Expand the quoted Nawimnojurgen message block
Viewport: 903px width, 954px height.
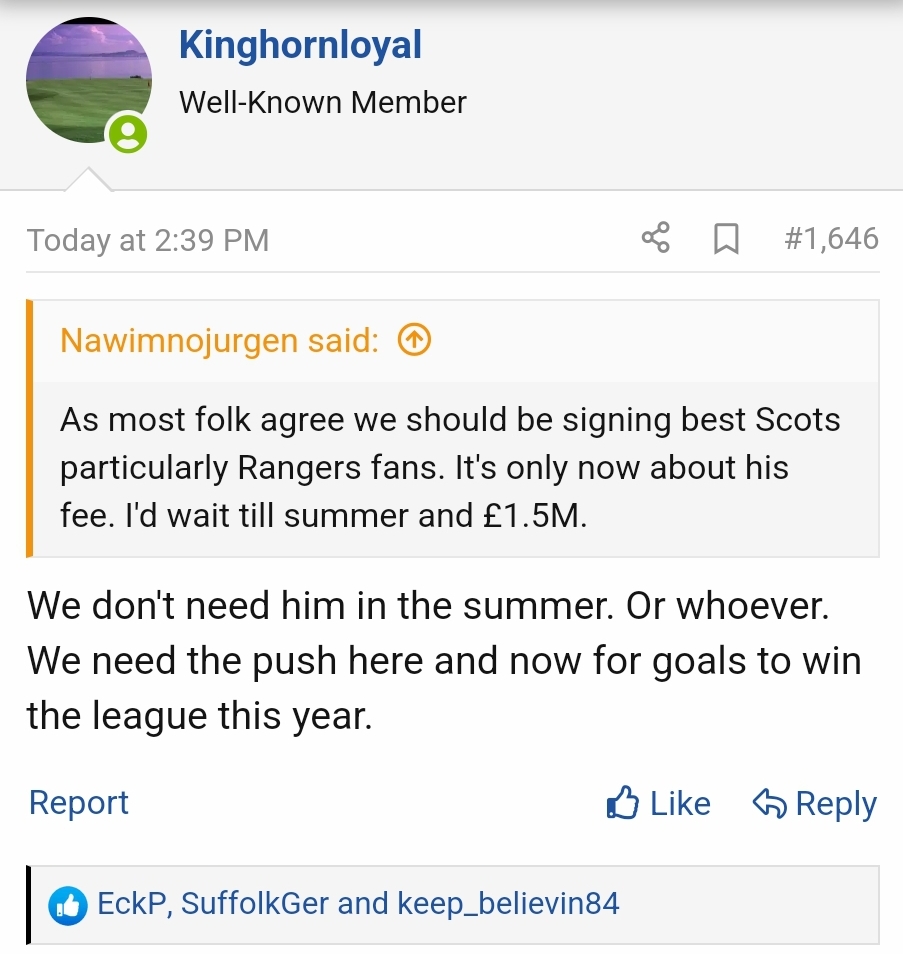point(450,467)
